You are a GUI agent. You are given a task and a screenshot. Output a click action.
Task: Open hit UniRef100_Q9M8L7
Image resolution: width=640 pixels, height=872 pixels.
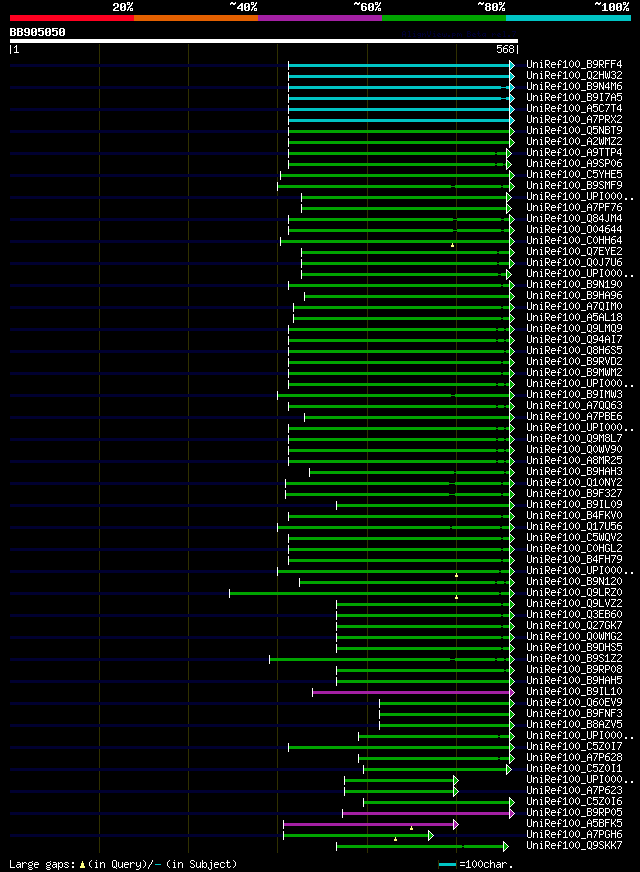pos(574,439)
